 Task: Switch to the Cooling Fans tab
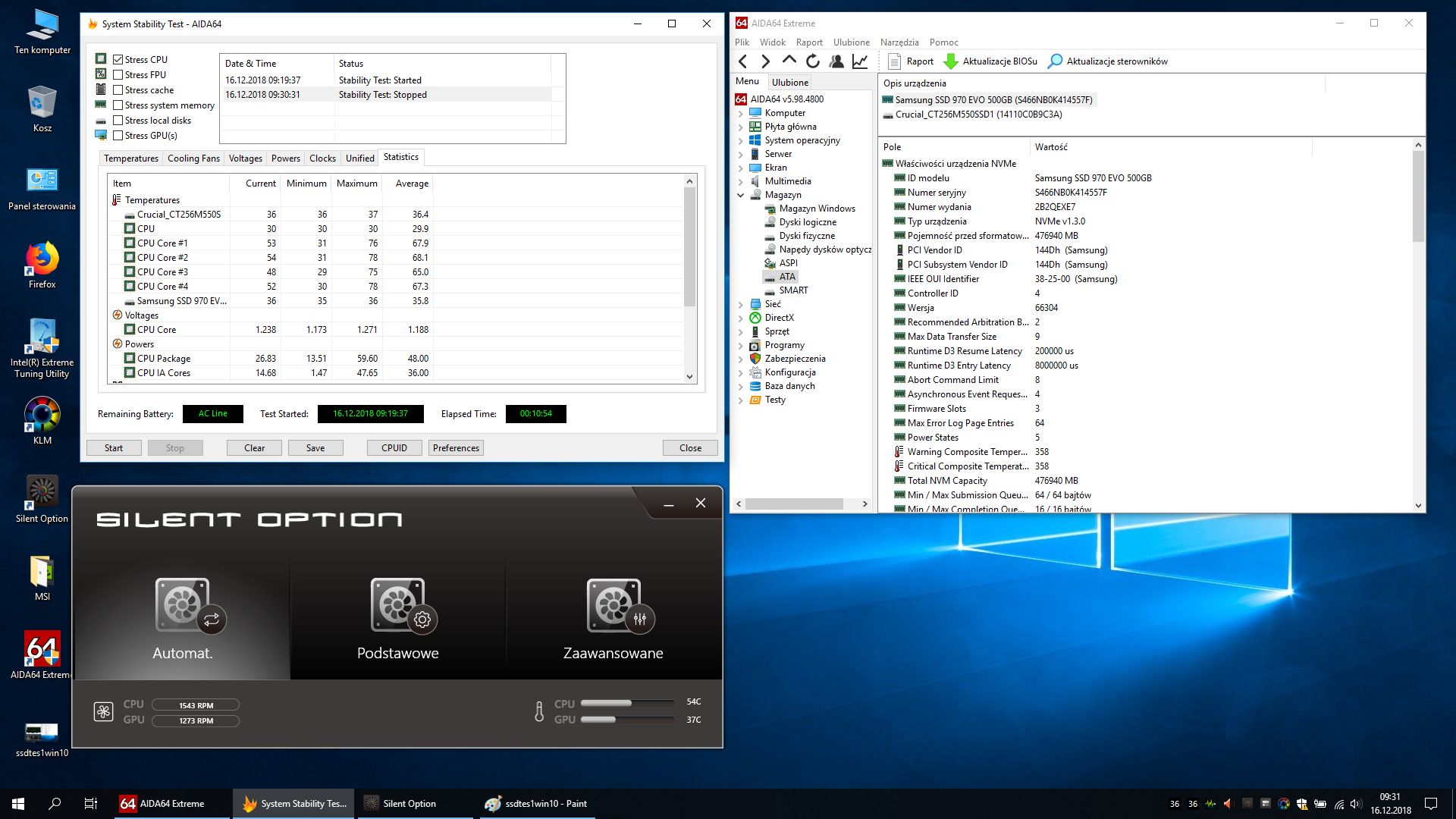(193, 158)
